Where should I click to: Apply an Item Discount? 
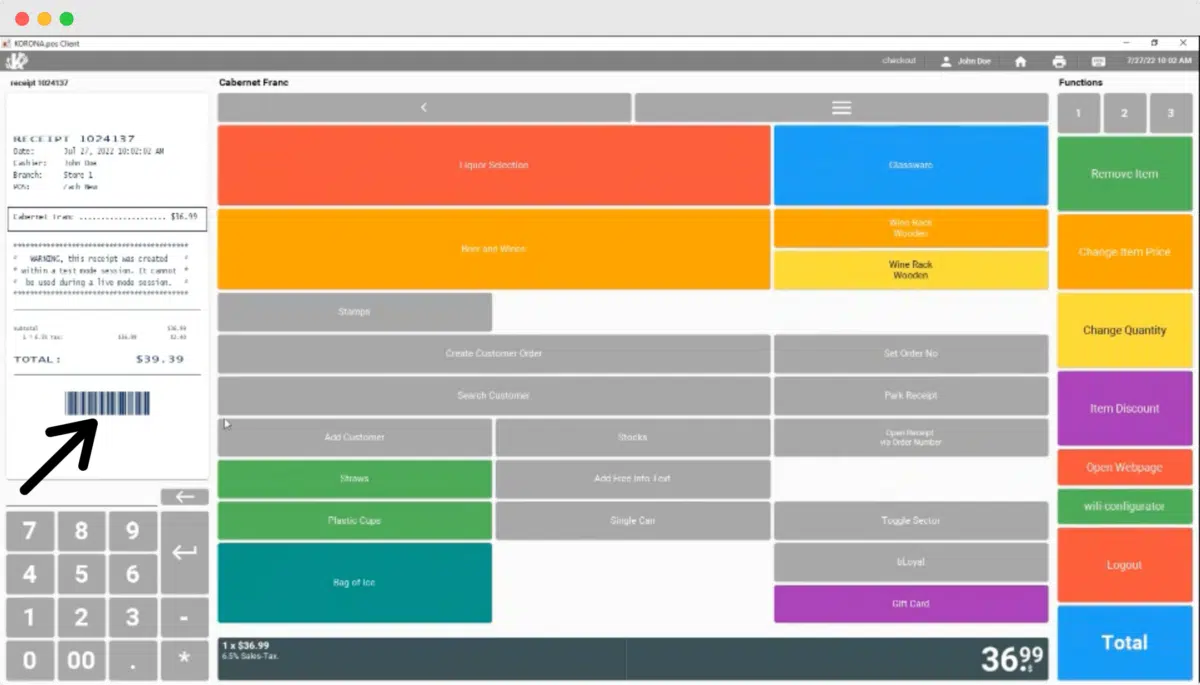click(x=1125, y=408)
